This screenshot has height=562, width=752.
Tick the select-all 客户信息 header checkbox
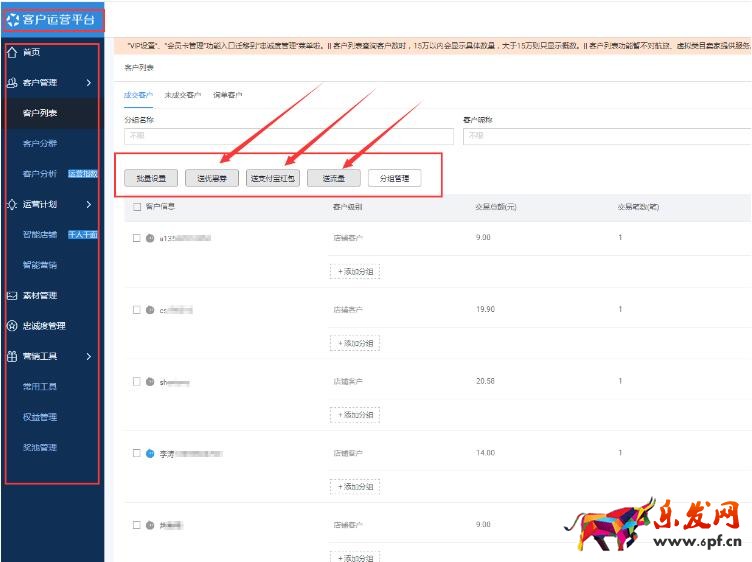tap(137, 207)
